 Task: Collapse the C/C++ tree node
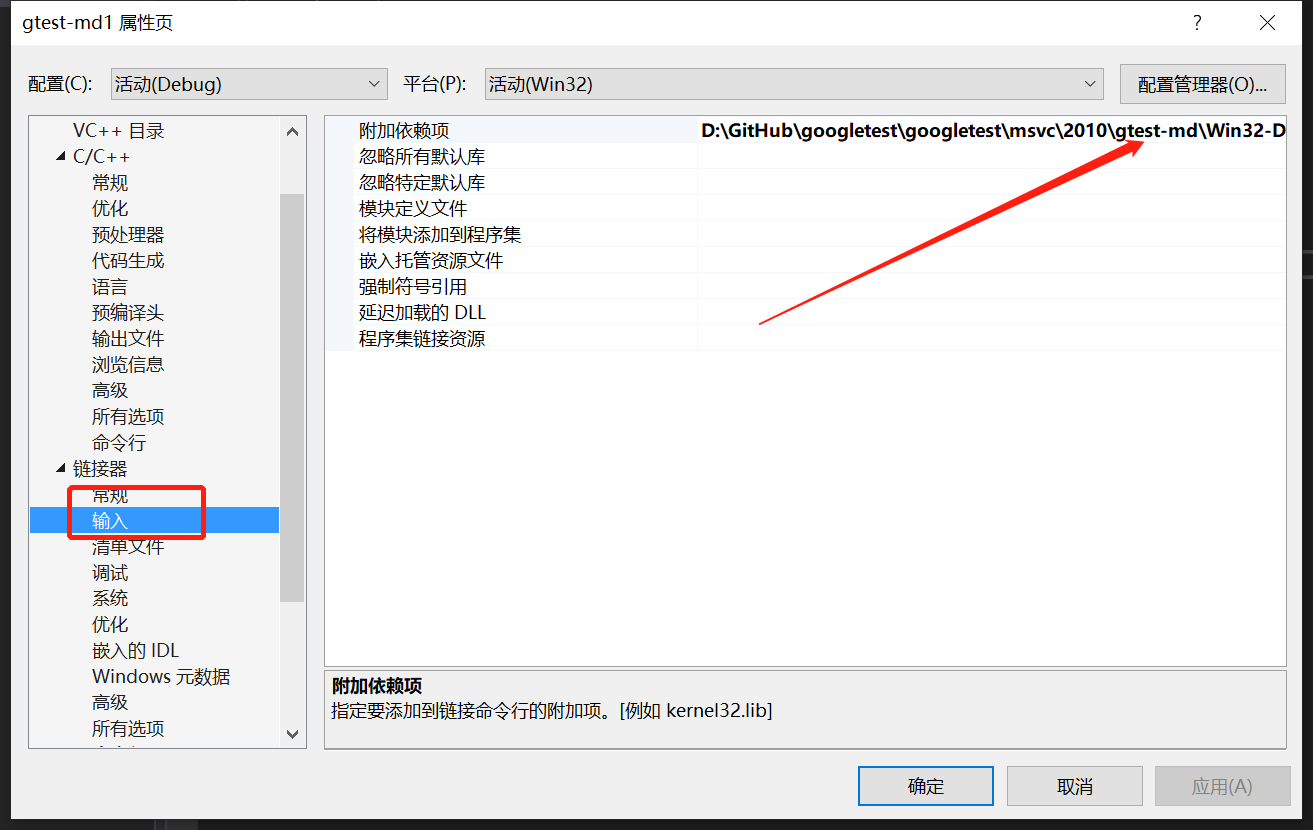pos(61,157)
